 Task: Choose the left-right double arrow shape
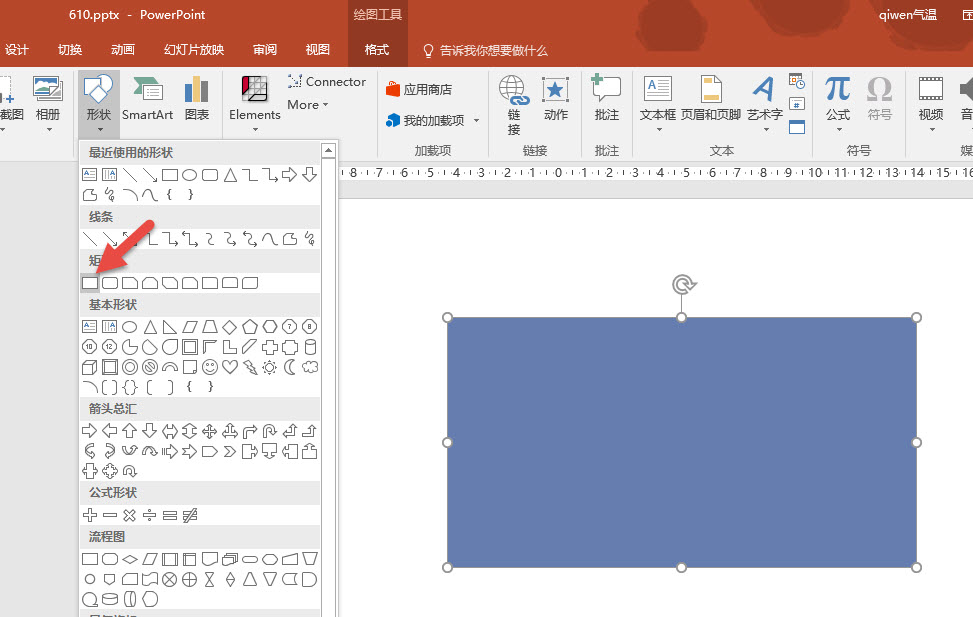click(x=169, y=431)
